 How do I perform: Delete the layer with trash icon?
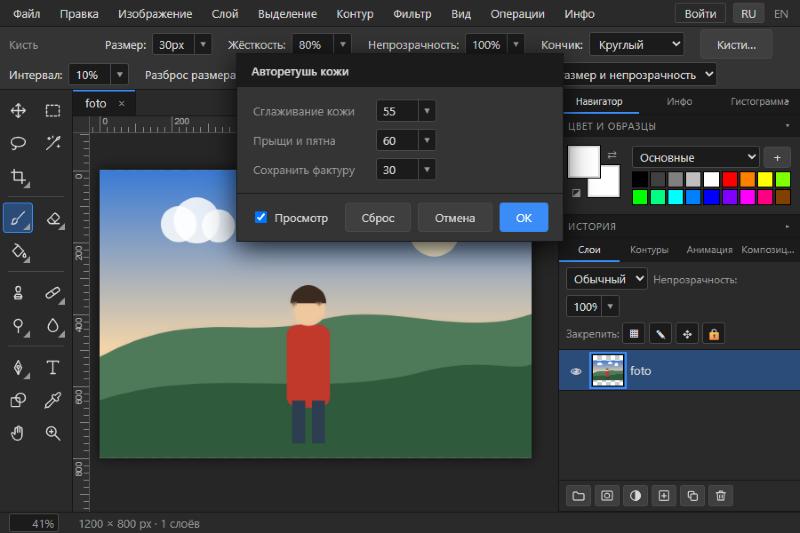pyautogui.click(x=721, y=496)
